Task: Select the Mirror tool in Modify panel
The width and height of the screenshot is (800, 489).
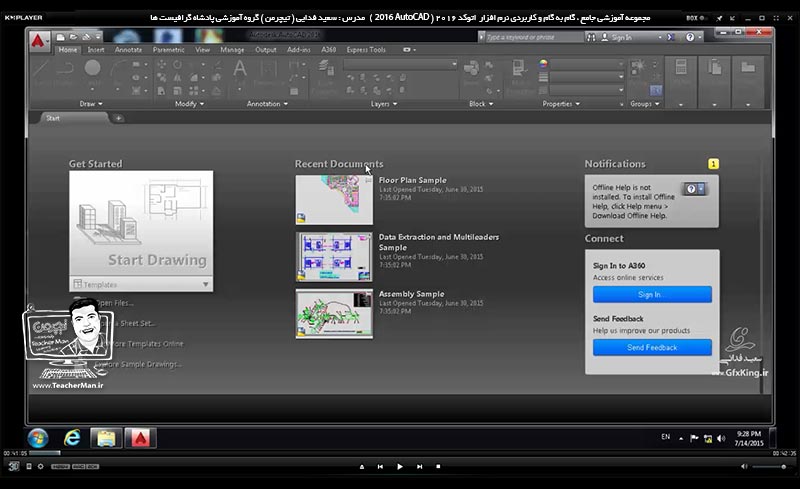Action: tap(177, 78)
